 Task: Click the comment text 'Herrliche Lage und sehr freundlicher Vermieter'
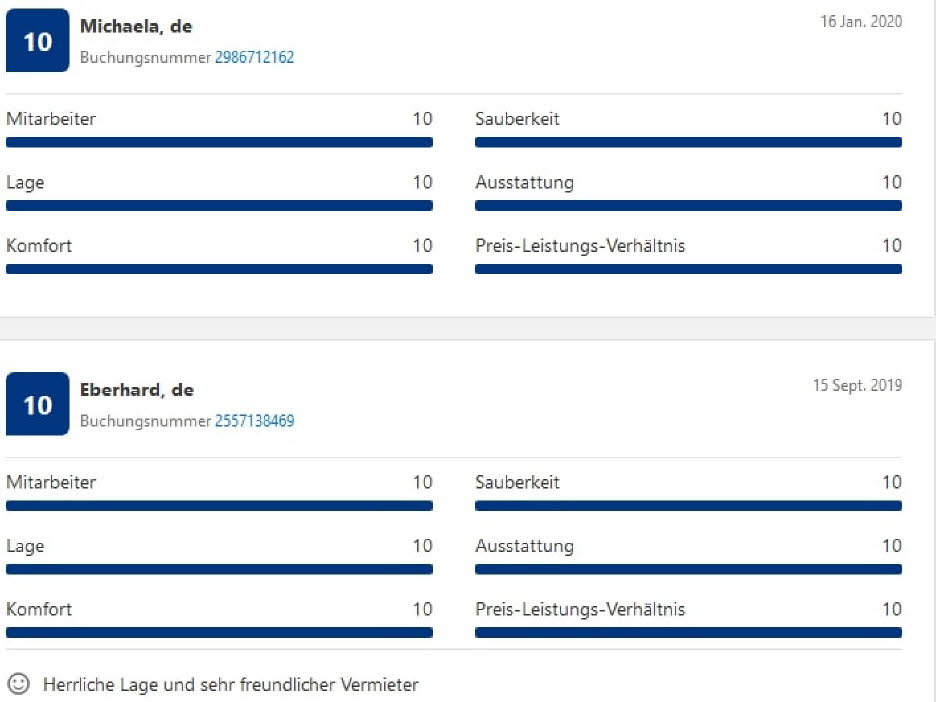tap(231, 685)
